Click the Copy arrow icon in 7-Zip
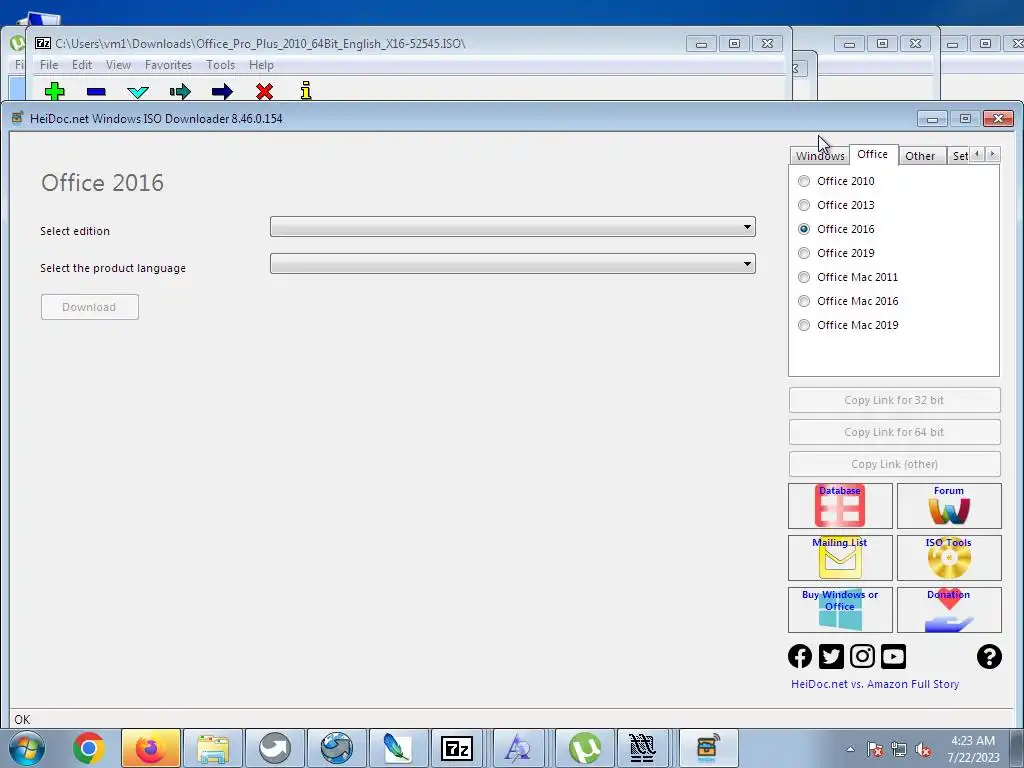This screenshot has width=1024, height=768. coord(180,91)
